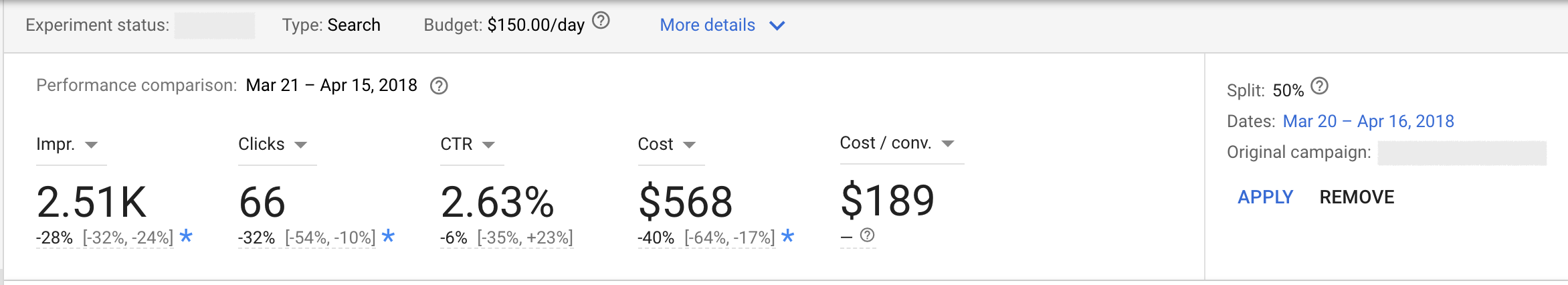Open the Cost metric dropdown

click(689, 145)
